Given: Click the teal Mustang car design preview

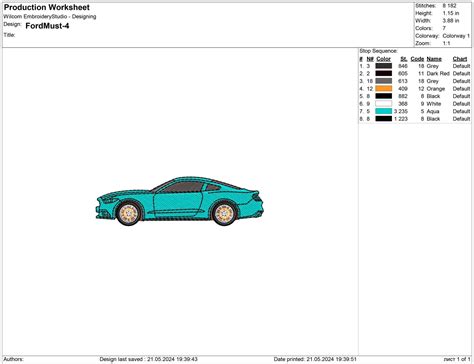Looking at the screenshot, I should coord(180,201).
